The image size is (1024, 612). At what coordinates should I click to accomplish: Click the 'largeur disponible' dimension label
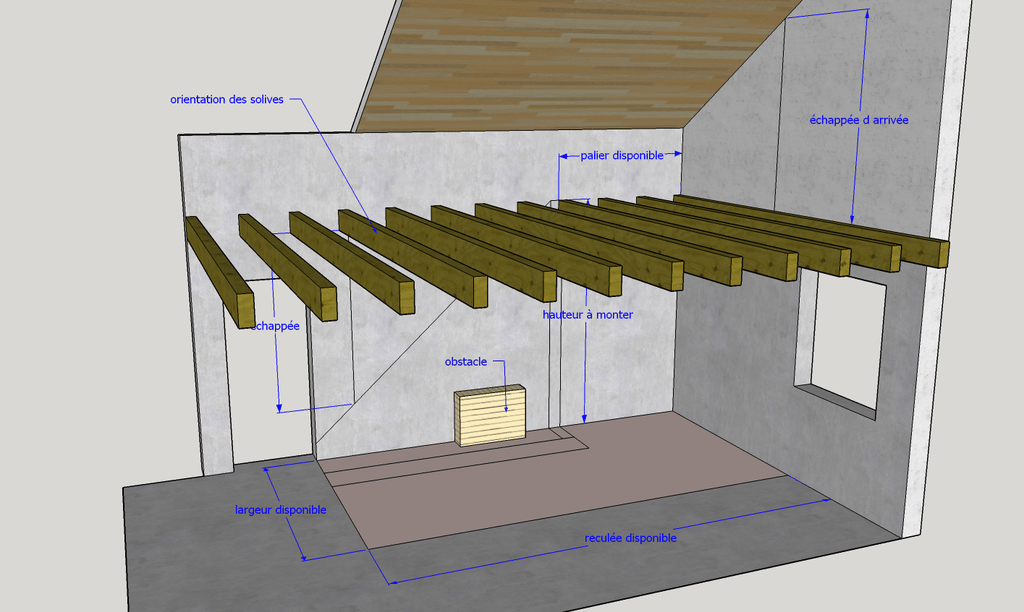pos(281,510)
